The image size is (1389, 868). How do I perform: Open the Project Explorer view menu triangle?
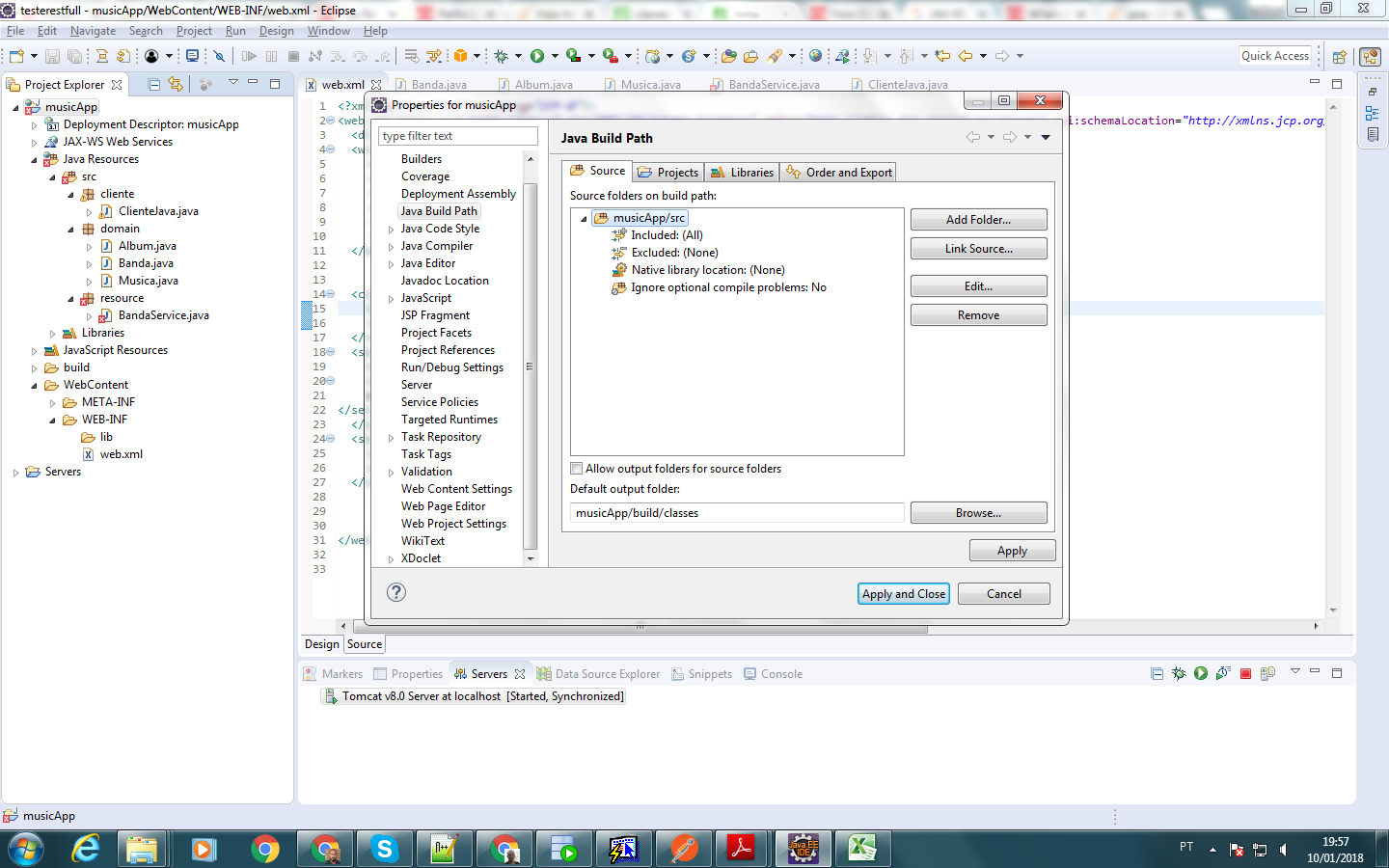tap(232, 83)
